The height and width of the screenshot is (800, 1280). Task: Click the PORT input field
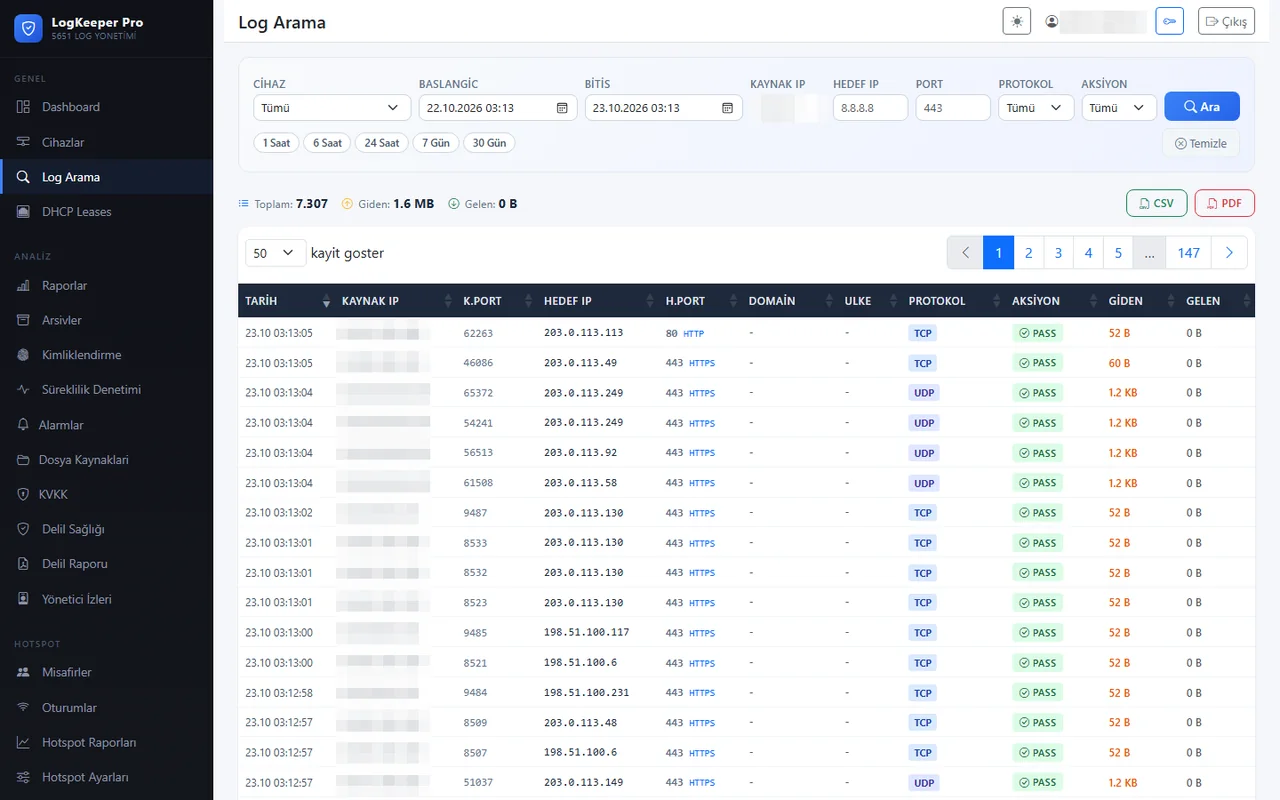[953, 108]
